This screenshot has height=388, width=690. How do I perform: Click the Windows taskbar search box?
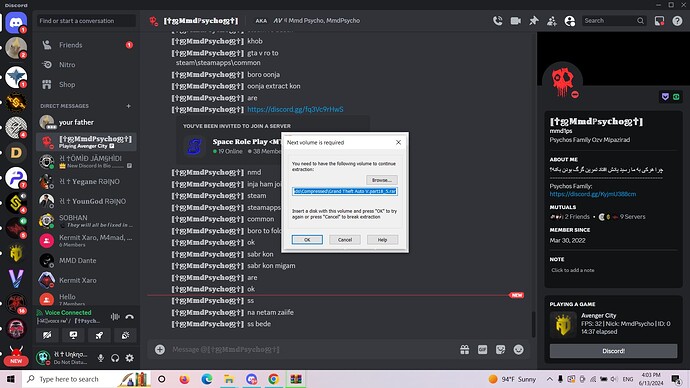tap(86, 379)
